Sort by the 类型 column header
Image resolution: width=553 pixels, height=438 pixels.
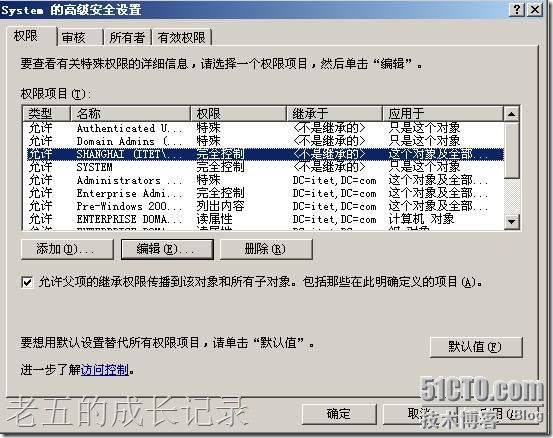tap(47, 114)
